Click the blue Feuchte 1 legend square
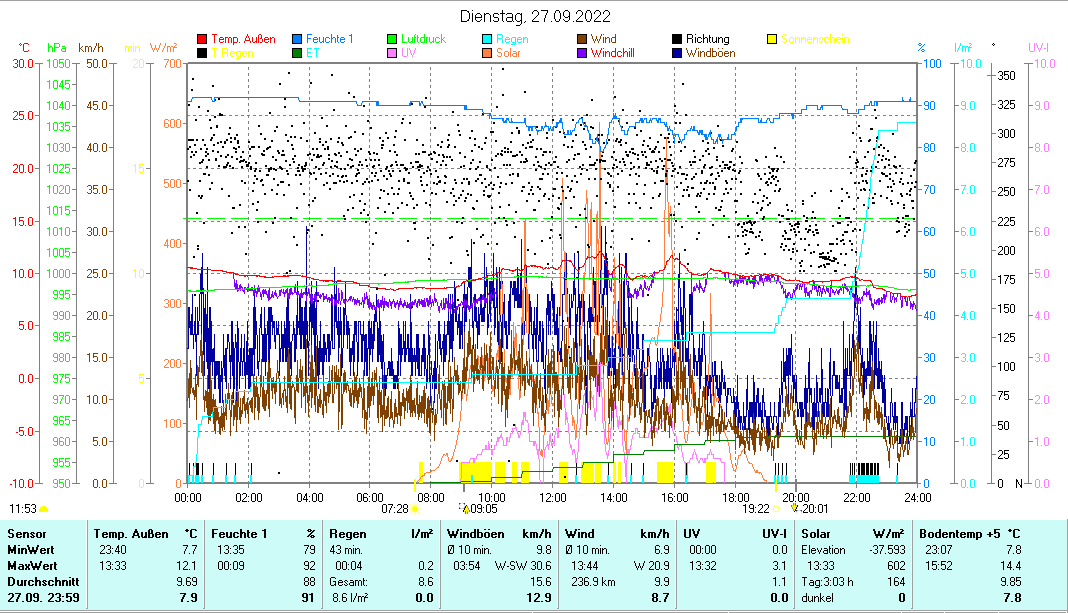 click(298, 40)
